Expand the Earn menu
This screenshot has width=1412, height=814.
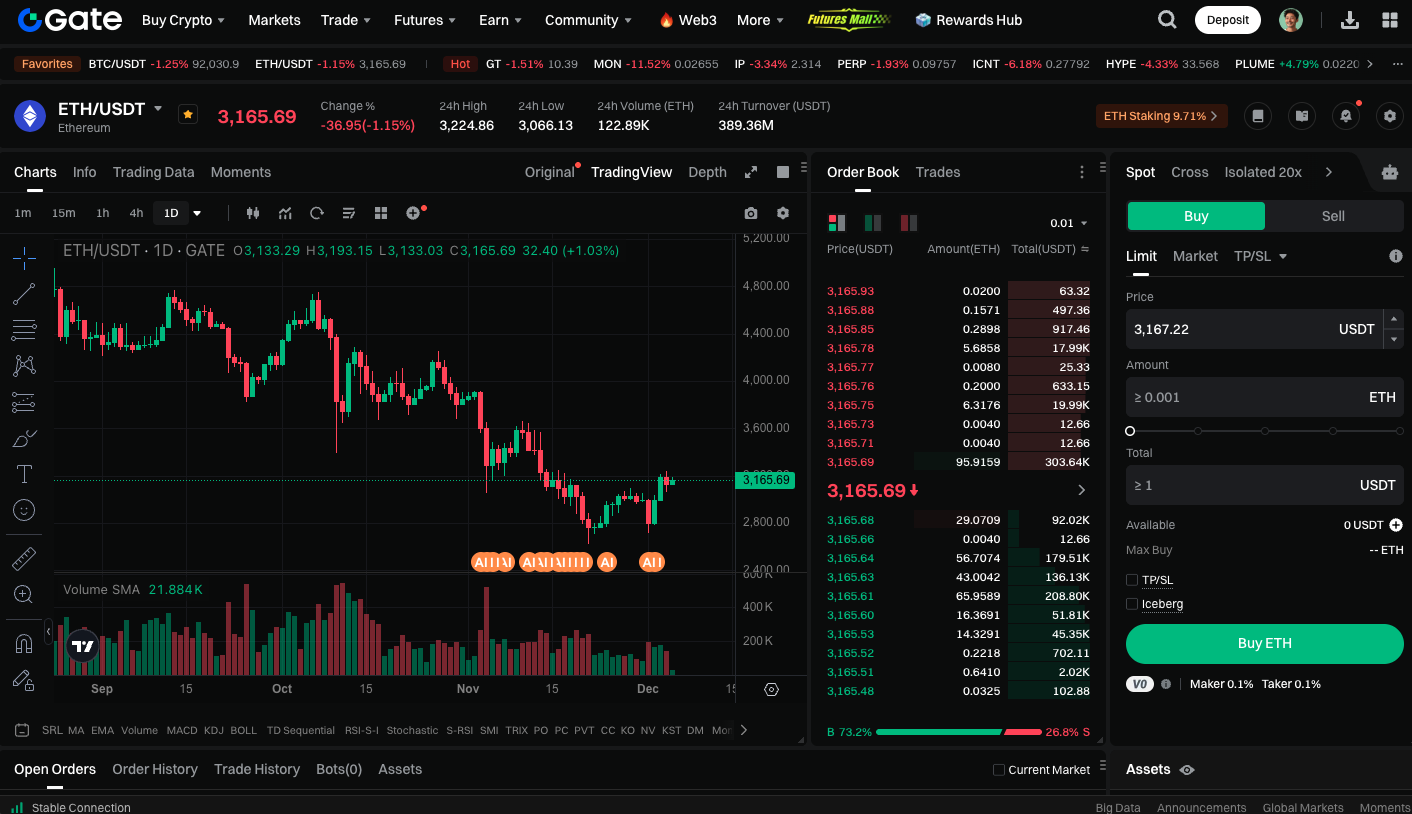[501, 20]
